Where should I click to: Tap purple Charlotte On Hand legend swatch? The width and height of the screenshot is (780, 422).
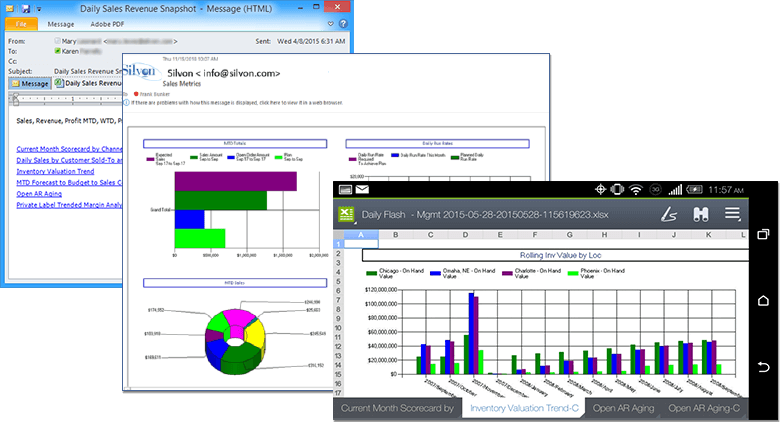click(x=507, y=273)
